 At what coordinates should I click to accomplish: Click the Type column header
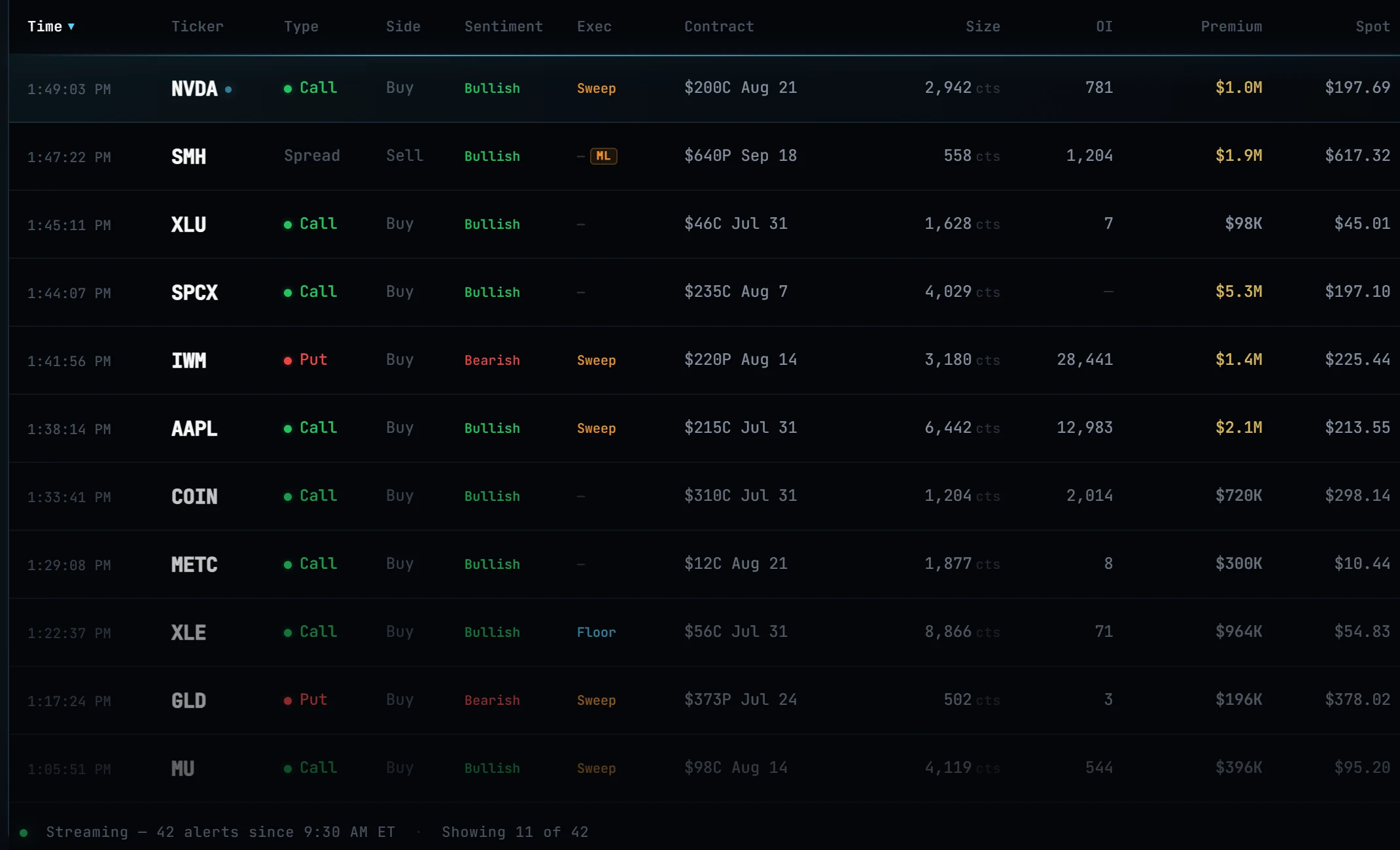tap(301, 27)
